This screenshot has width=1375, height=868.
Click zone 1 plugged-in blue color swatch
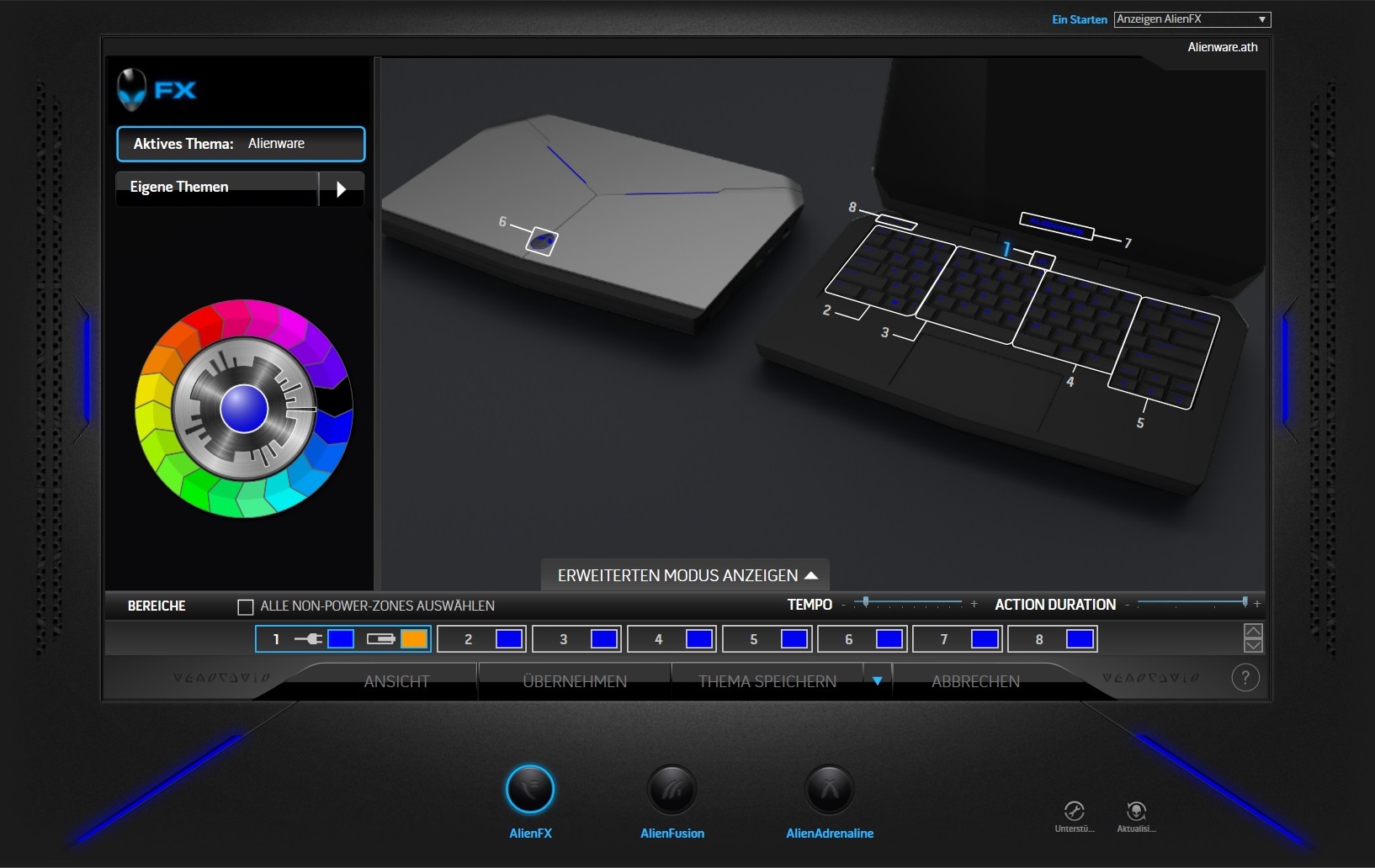[x=340, y=639]
